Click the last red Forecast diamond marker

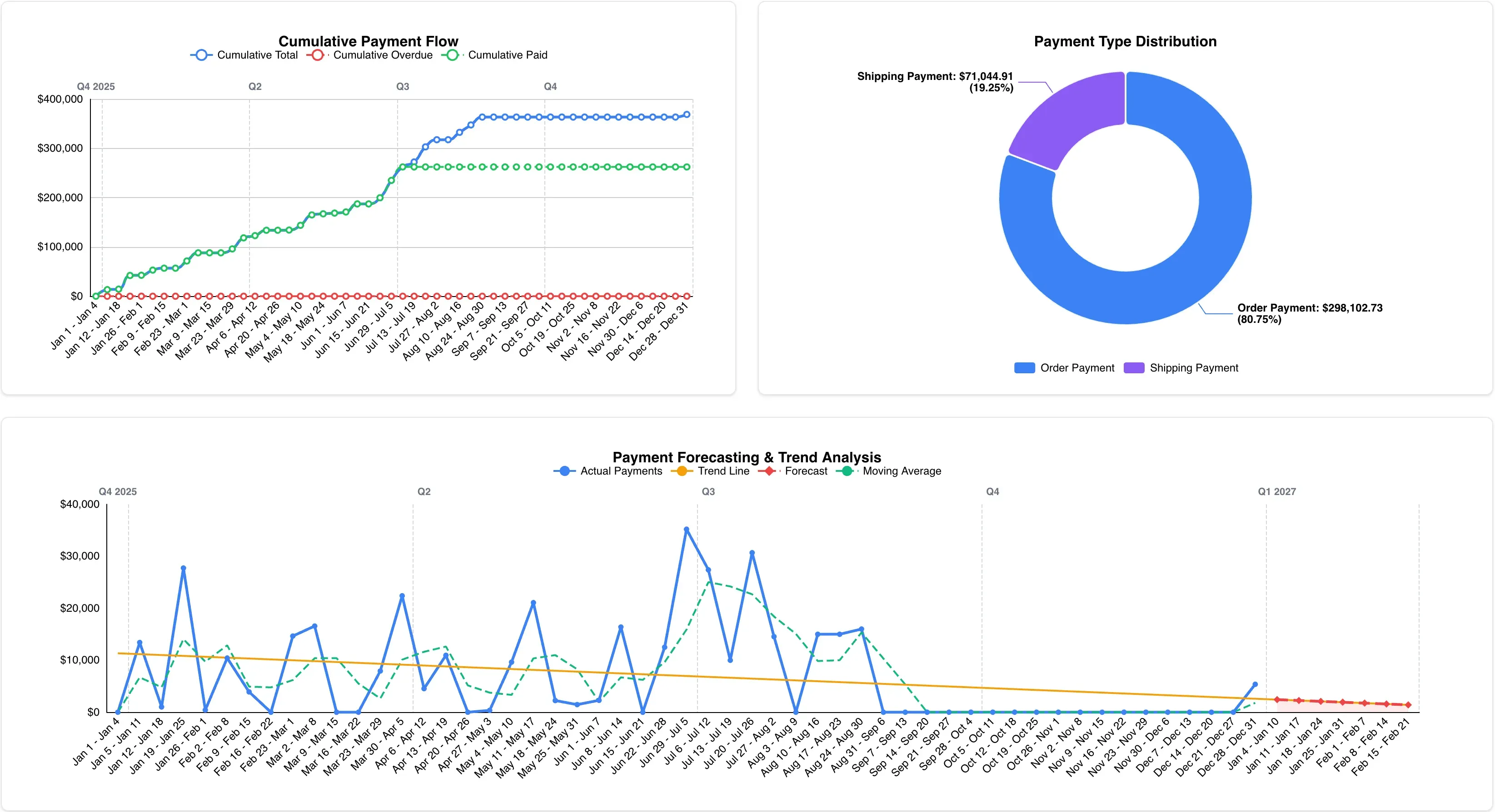(x=1408, y=705)
